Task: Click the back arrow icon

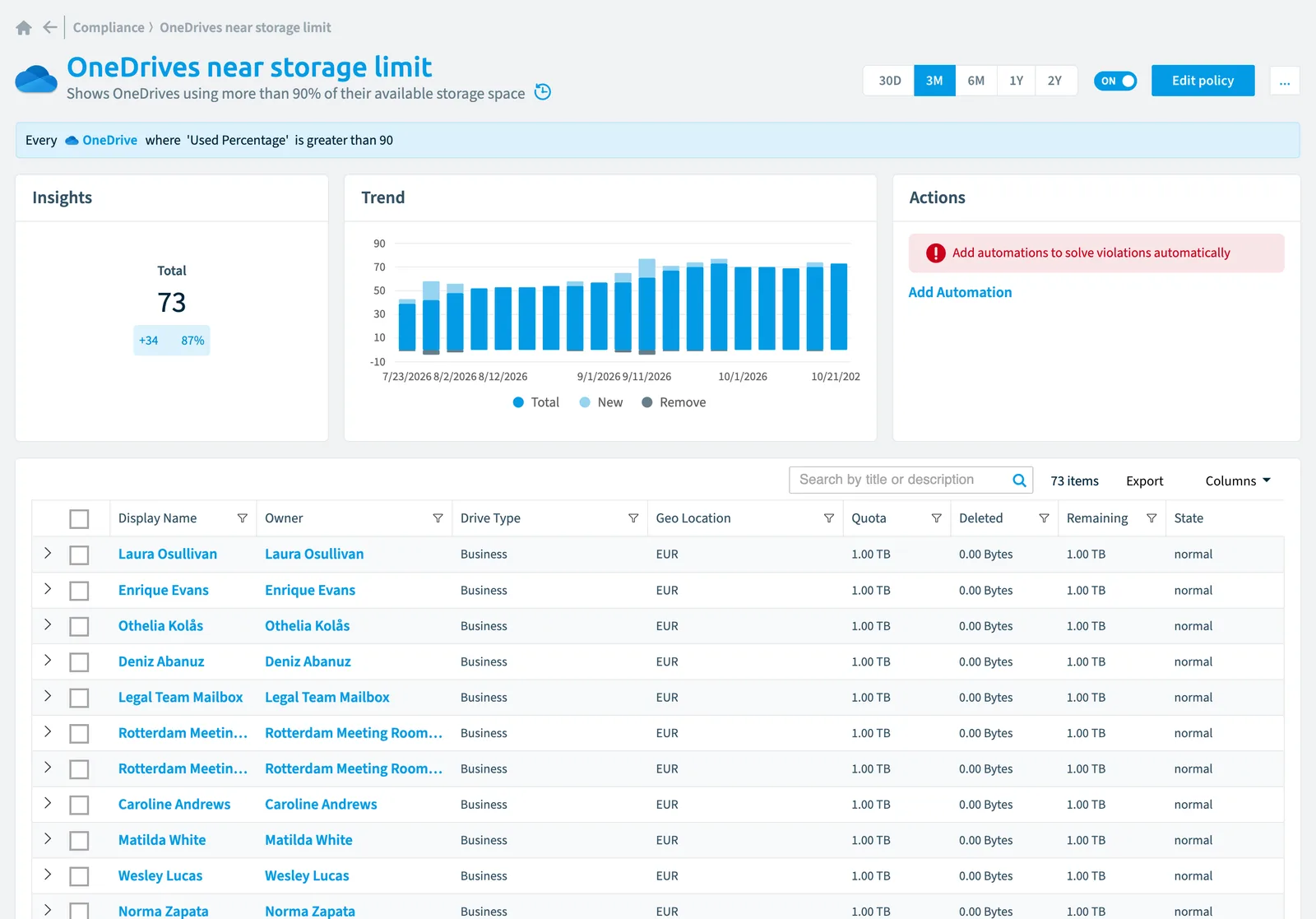Action: 50,27
